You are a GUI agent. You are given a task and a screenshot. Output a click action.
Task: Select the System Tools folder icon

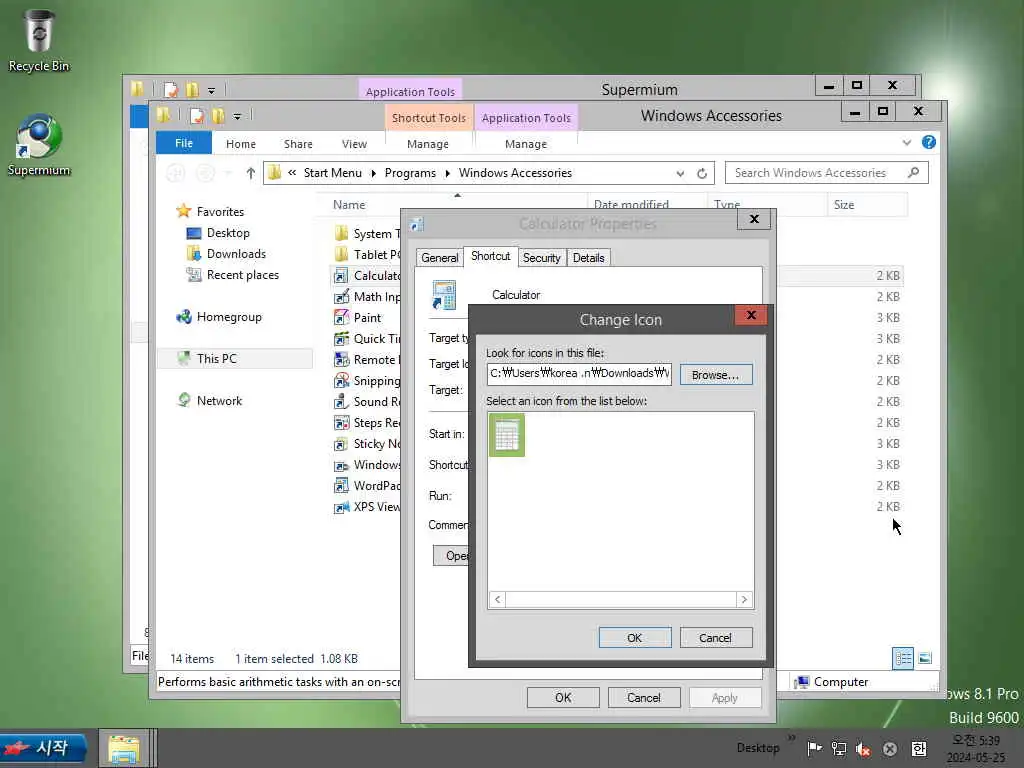click(342, 233)
